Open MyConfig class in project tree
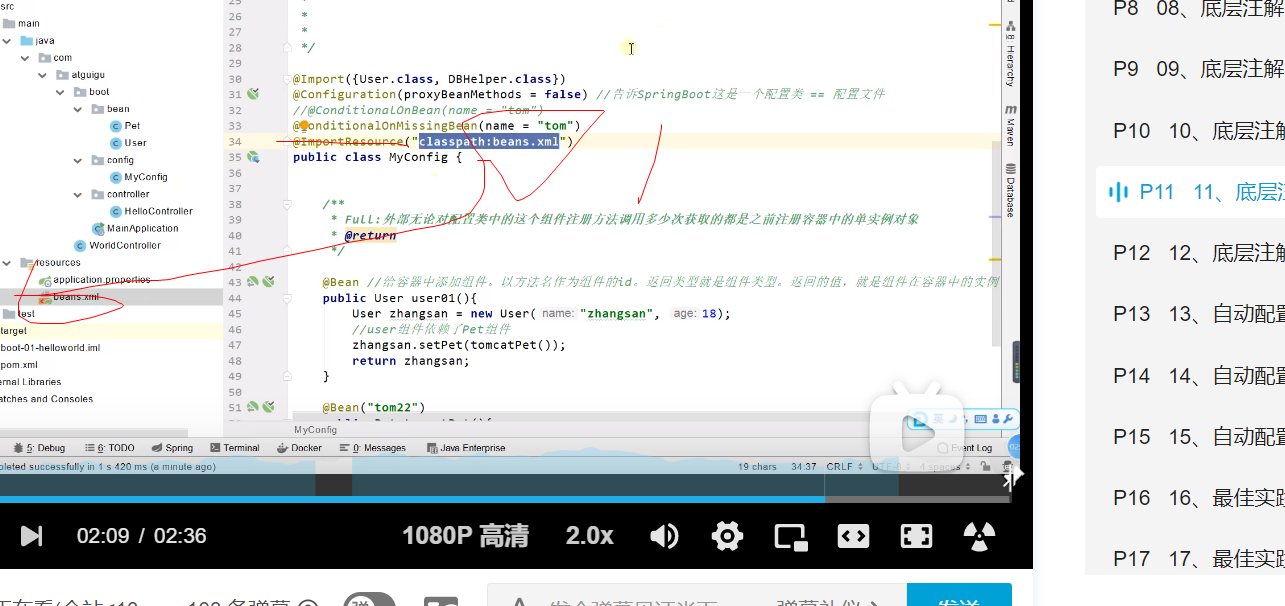Viewport: 1285px width, 606px height. pyautogui.click(x=146, y=177)
